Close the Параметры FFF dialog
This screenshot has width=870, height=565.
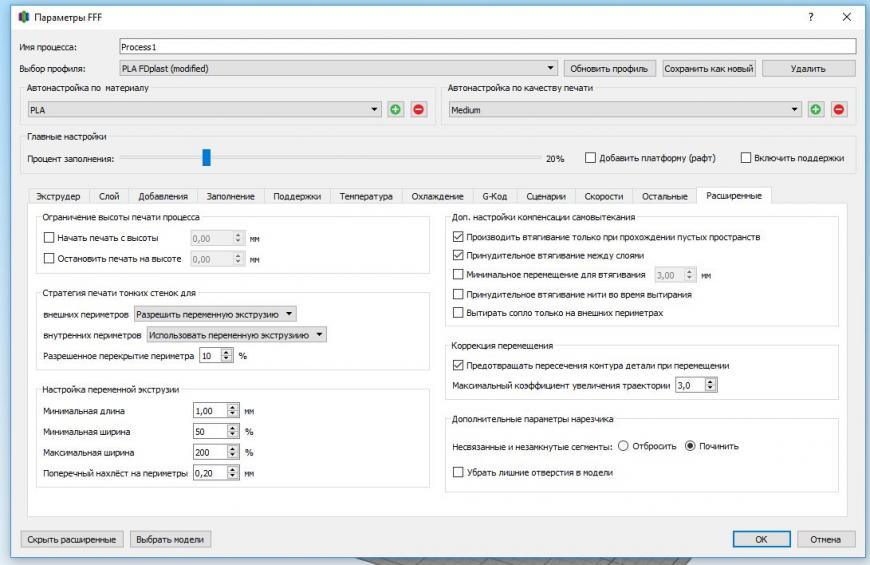click(847, 17)
